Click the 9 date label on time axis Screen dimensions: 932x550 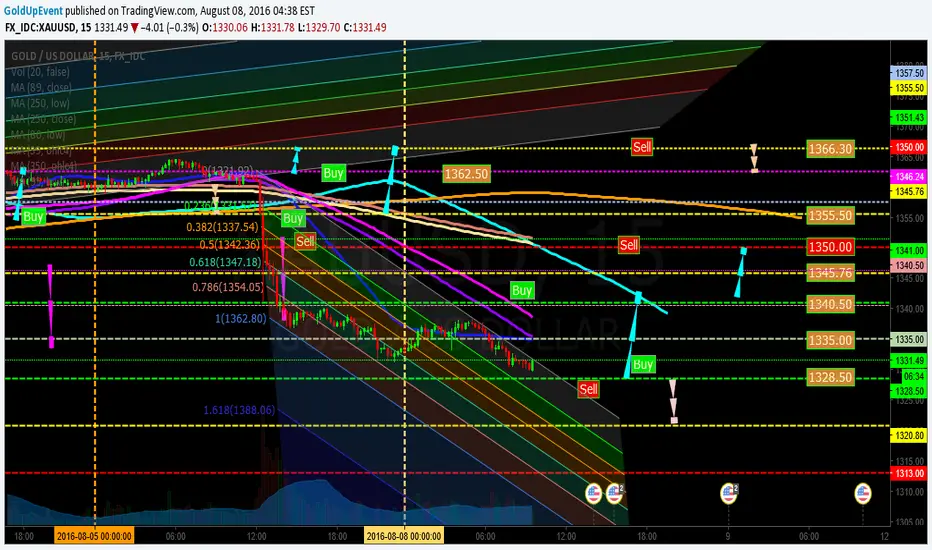(728, 536)
